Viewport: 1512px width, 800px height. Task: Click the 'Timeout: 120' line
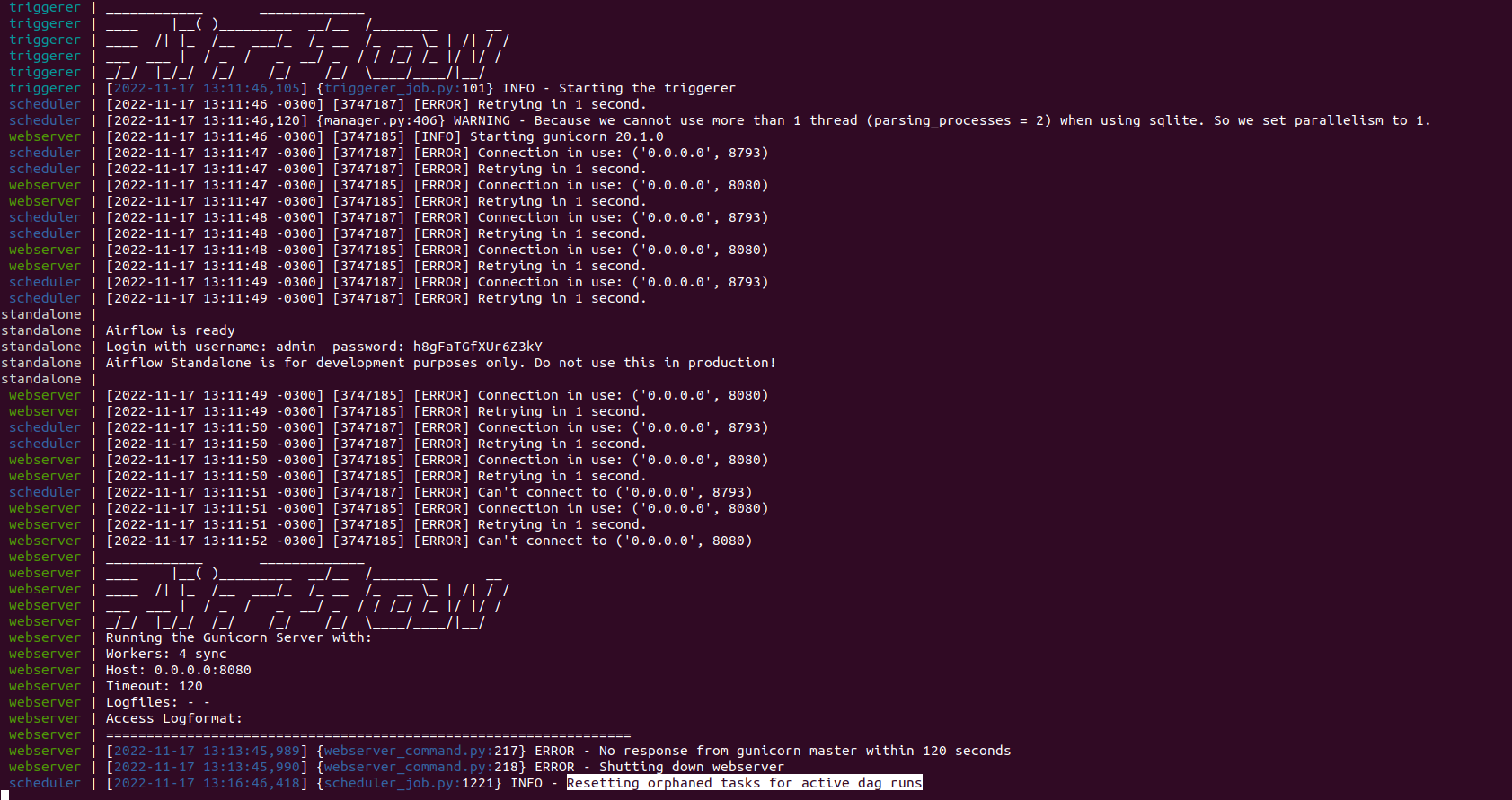155,686
